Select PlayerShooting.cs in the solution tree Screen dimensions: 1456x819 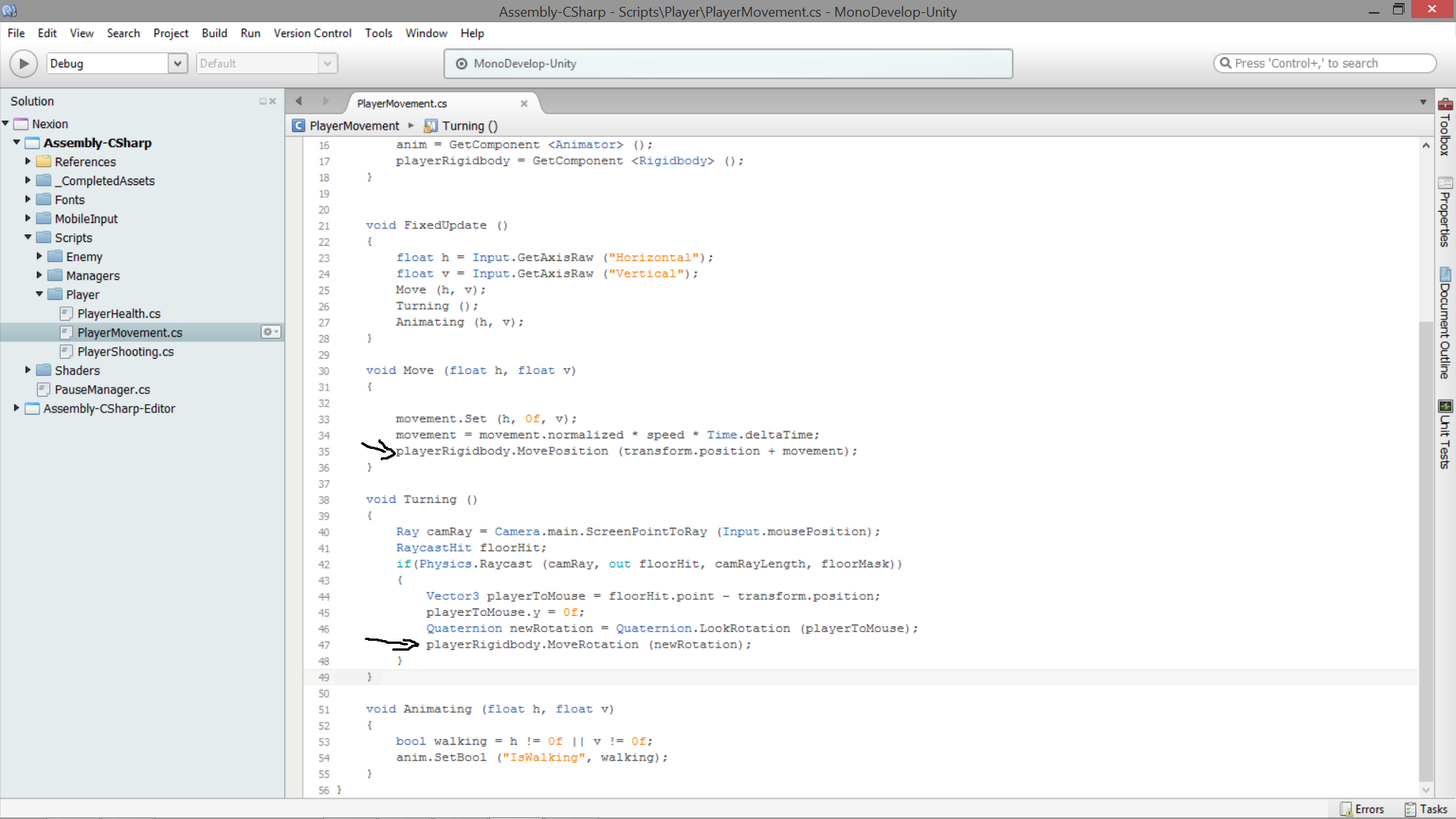pos(125,352)
